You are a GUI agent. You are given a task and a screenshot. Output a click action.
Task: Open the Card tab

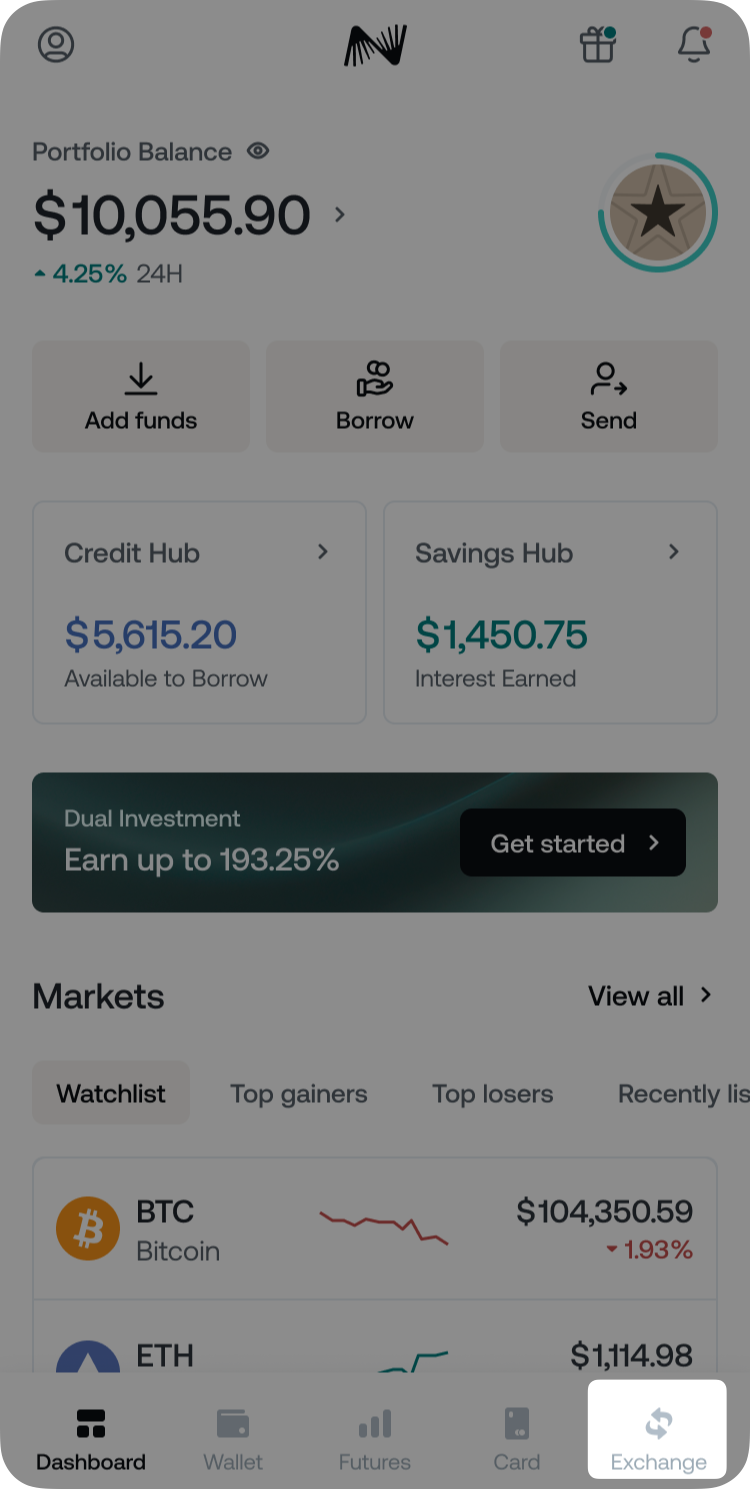pos(517,1440)
